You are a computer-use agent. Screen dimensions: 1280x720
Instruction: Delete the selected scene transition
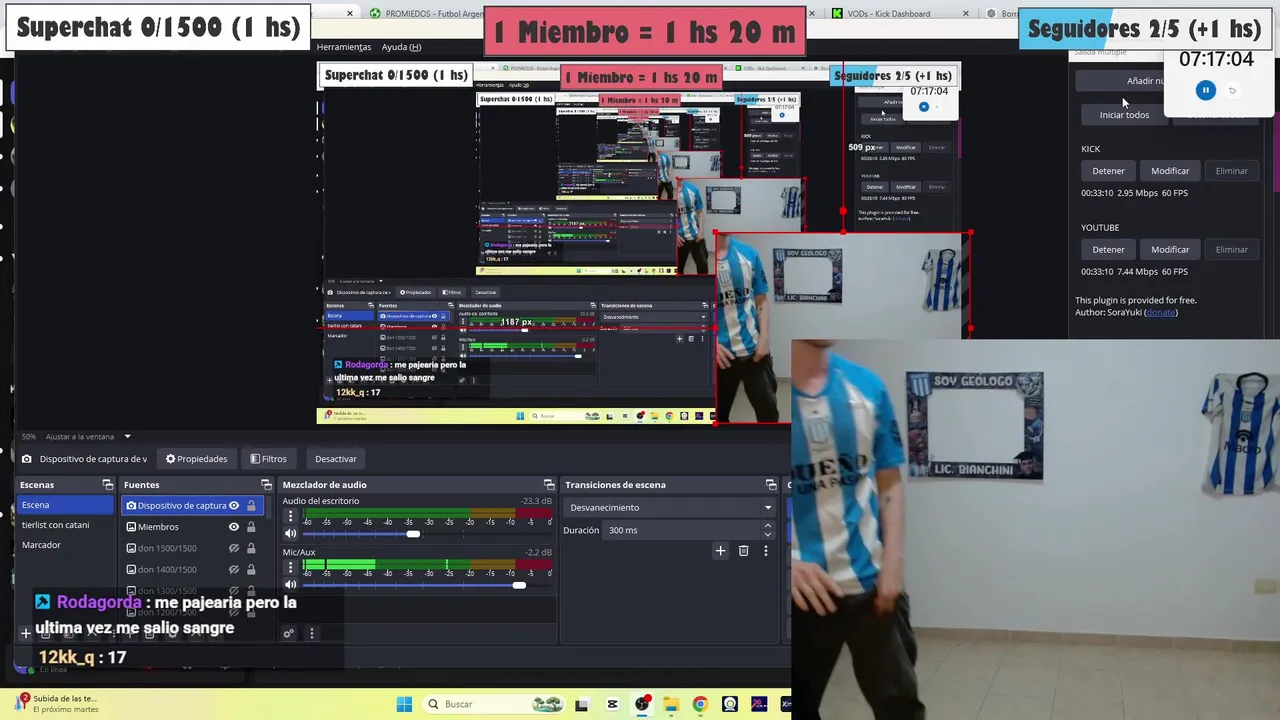point(743,551)
